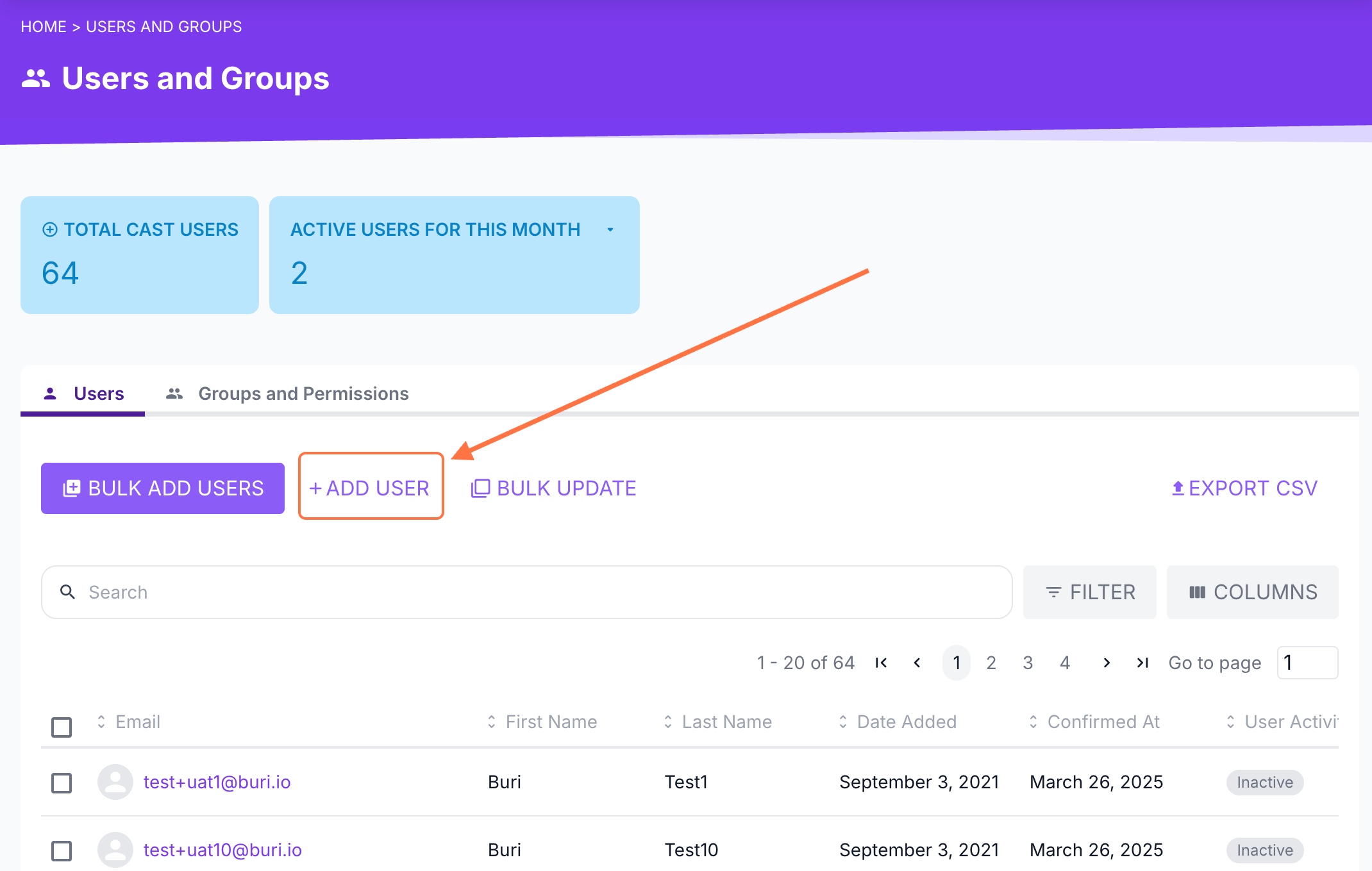Check the box for test+uat10@buri.io row
Image resolution: width=1372 pixels, height=871 pixels.
[62, 850]
